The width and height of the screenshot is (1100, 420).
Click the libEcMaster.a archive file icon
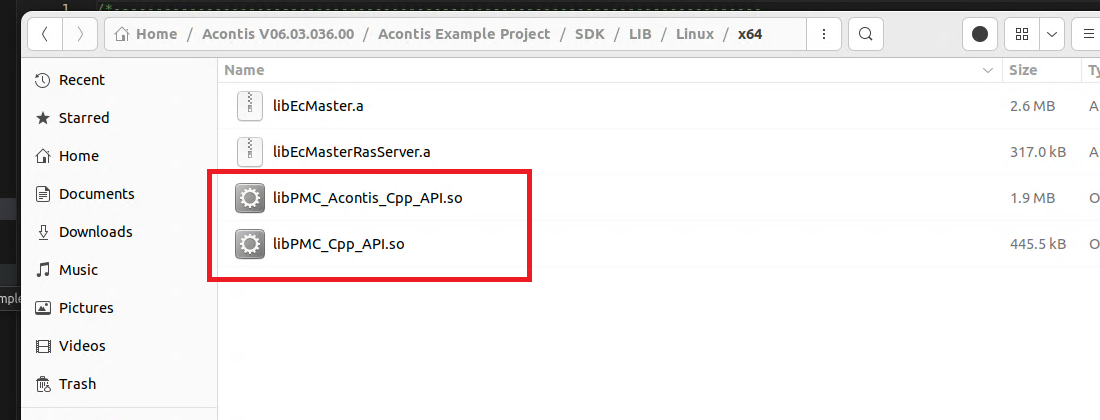tap(249, 106)
